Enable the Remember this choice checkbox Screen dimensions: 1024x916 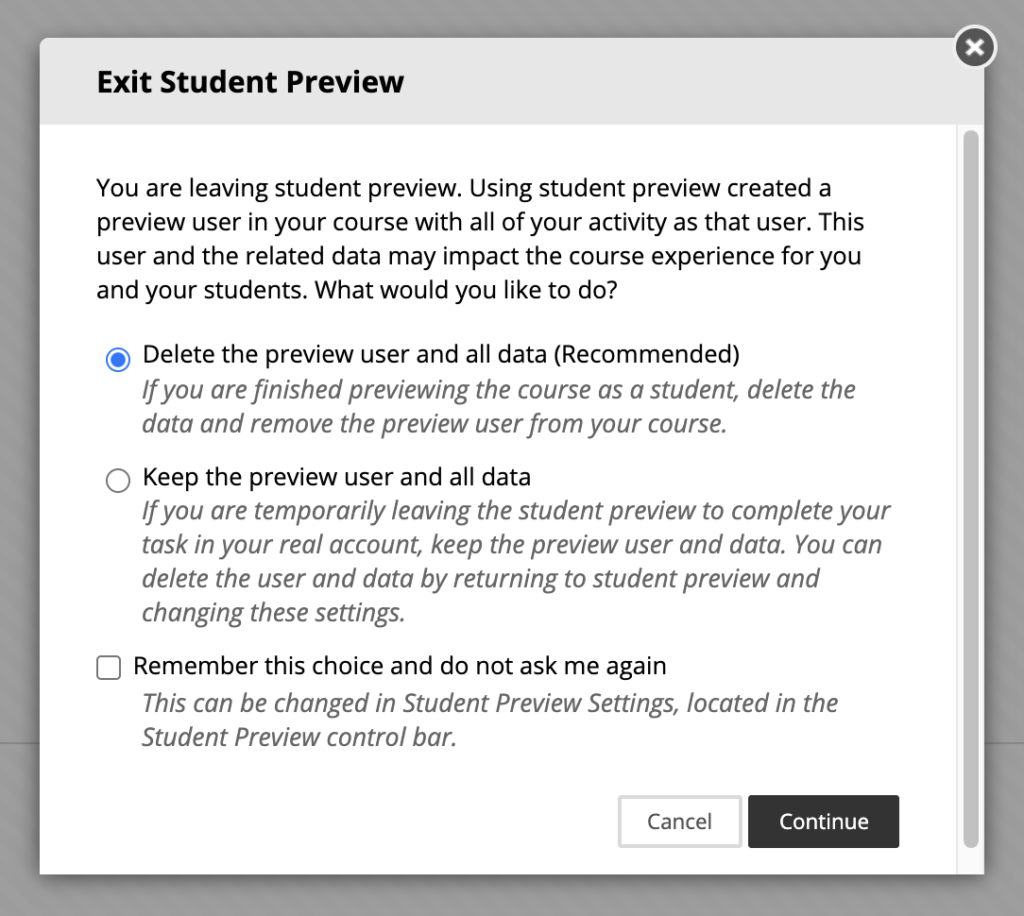tap(109, 667)
